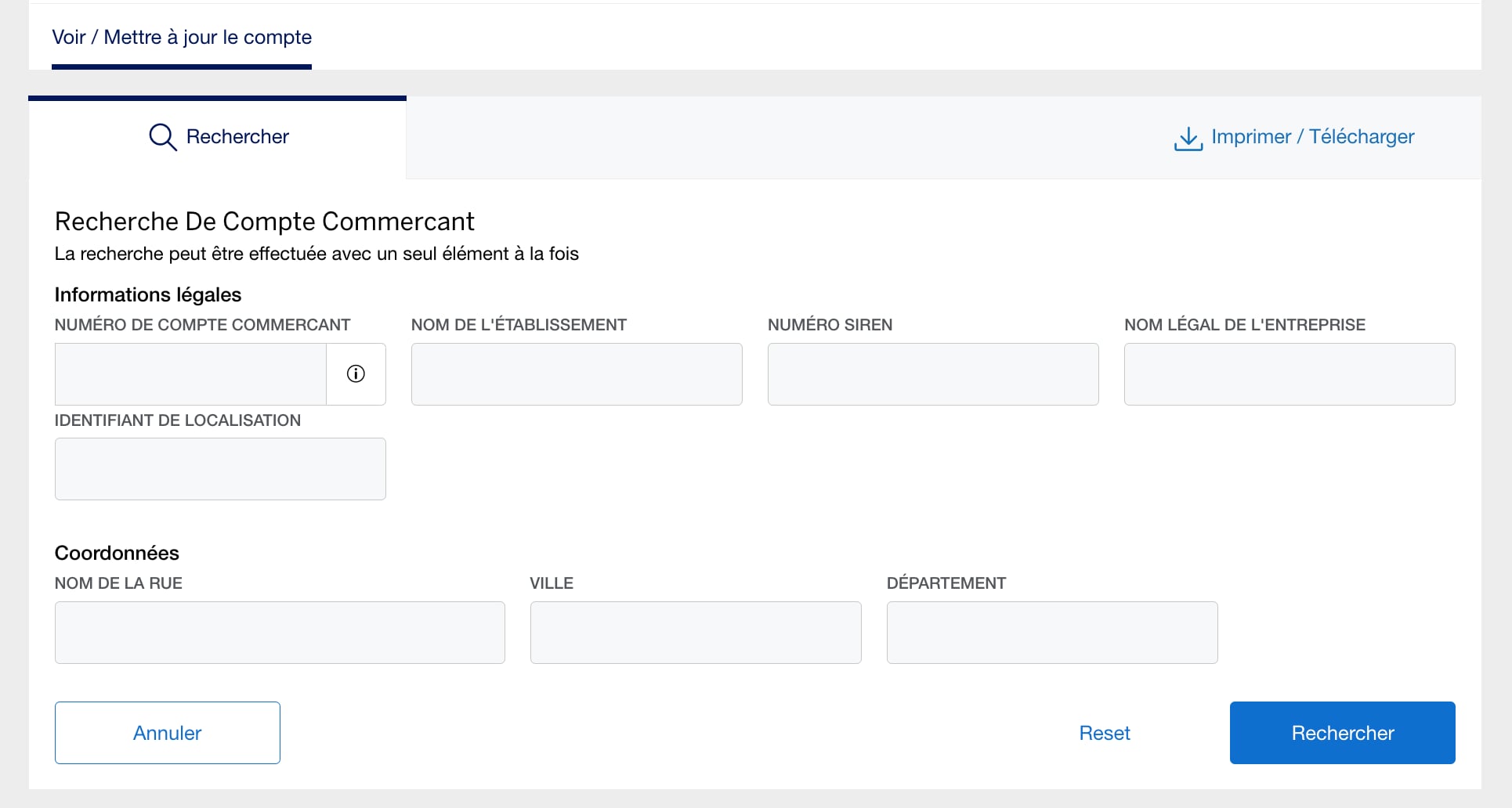Image resolution: width=1512 pixels, height=808 pixels.
Task: Select the Voir / Mettre à jour le compte tab
Action: coord(180,37)
